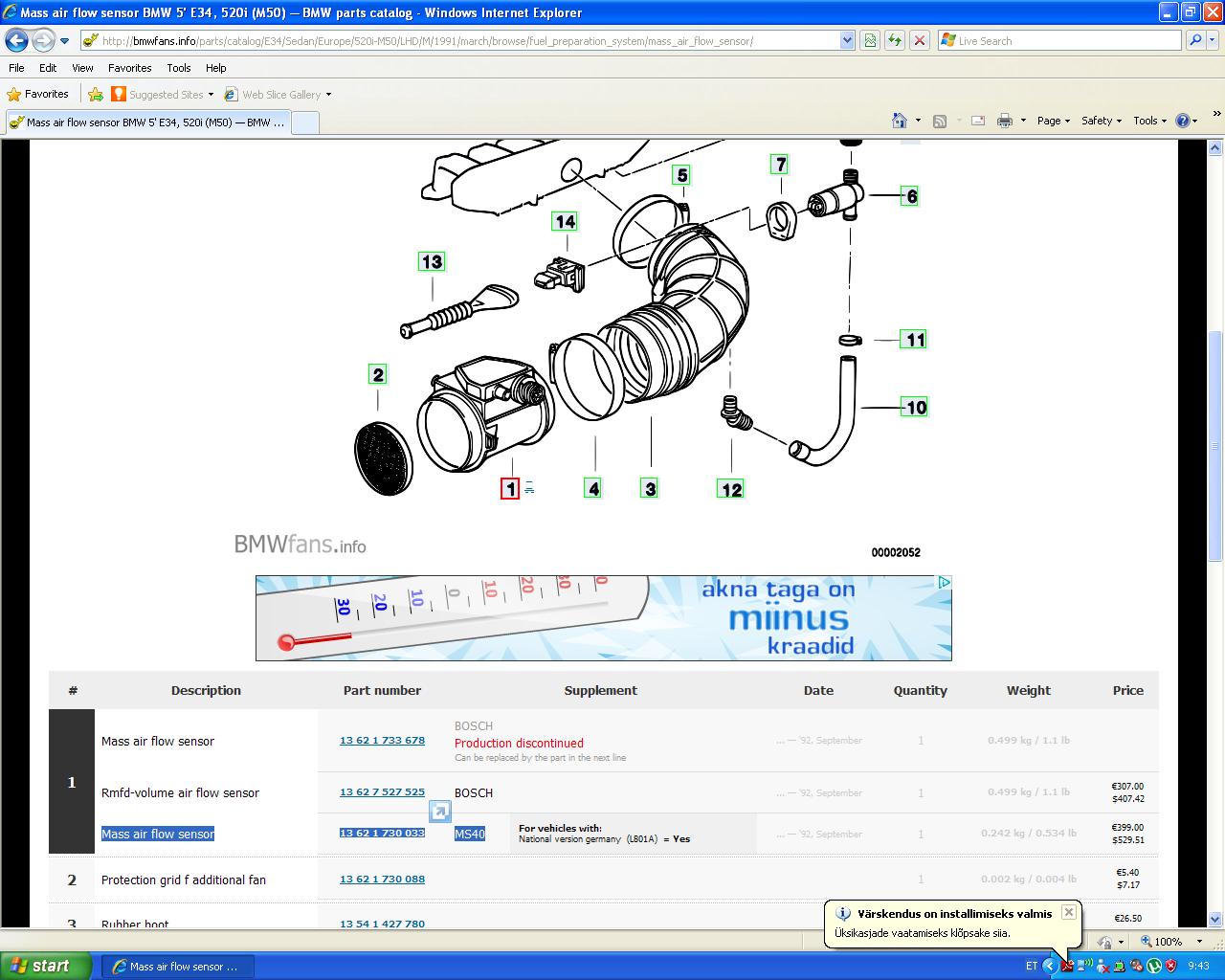Click the Feeds RSS icon
1225x980 pixels.
(x=940, y=121)
